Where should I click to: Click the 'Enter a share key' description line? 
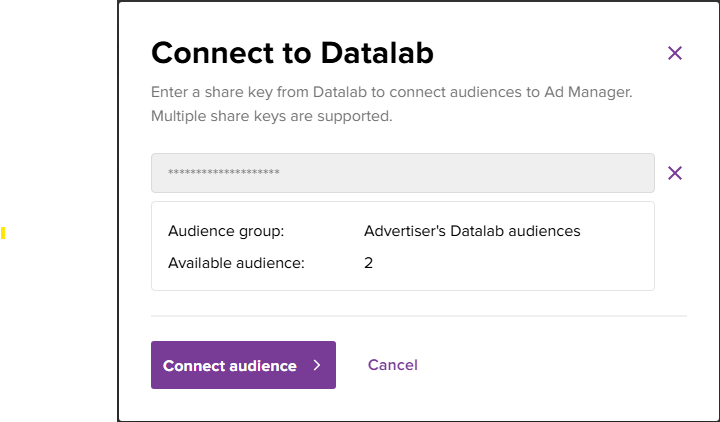click(x=392, y=92)
